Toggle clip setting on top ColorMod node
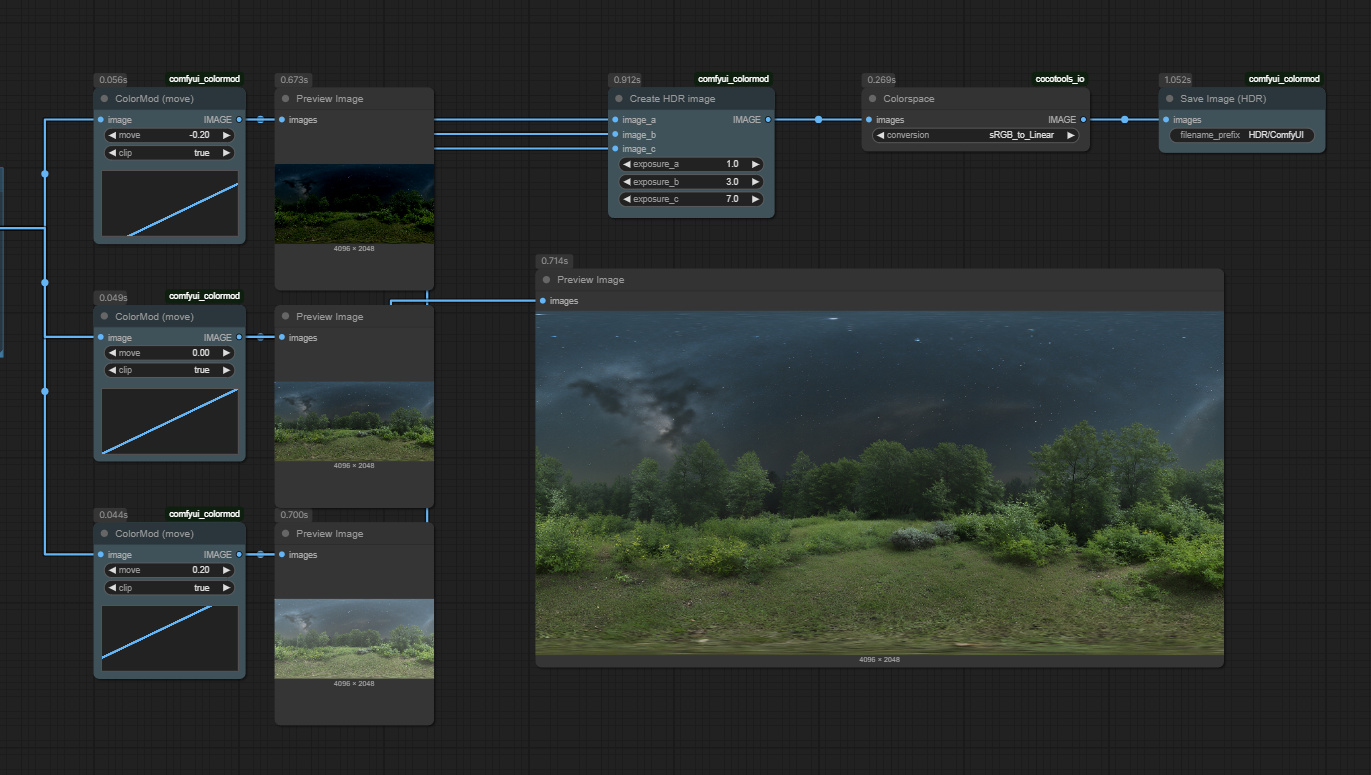The width and height of the screenshot is (1371, 775). (x=168, y=152)
